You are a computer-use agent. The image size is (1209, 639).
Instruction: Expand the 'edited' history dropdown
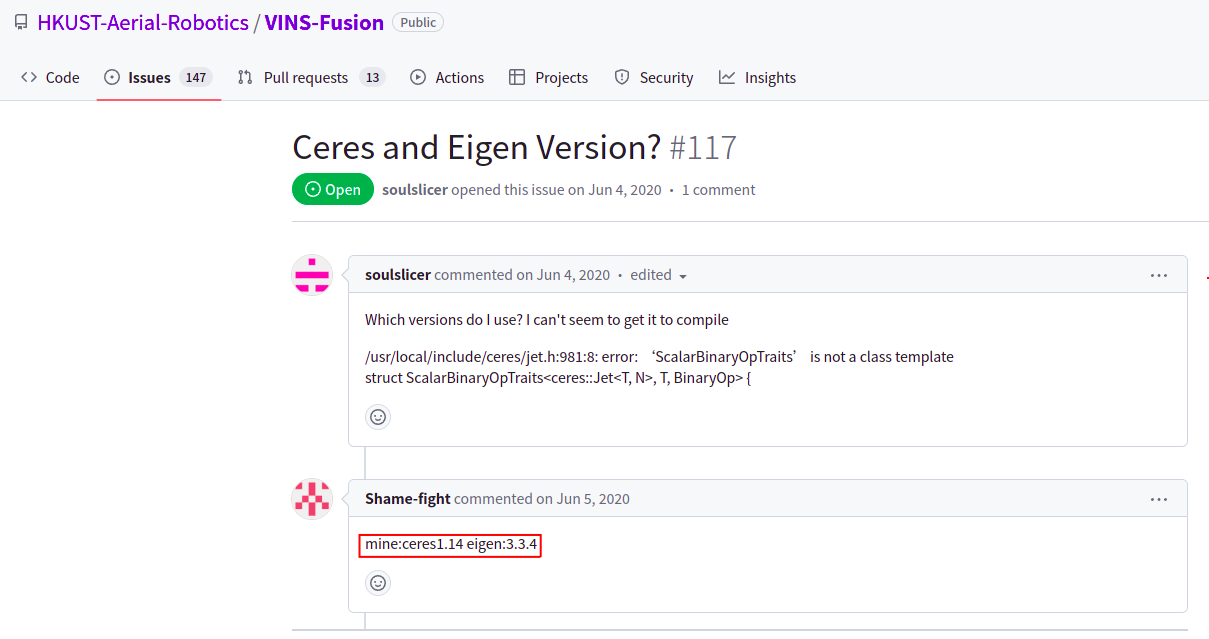658,275
